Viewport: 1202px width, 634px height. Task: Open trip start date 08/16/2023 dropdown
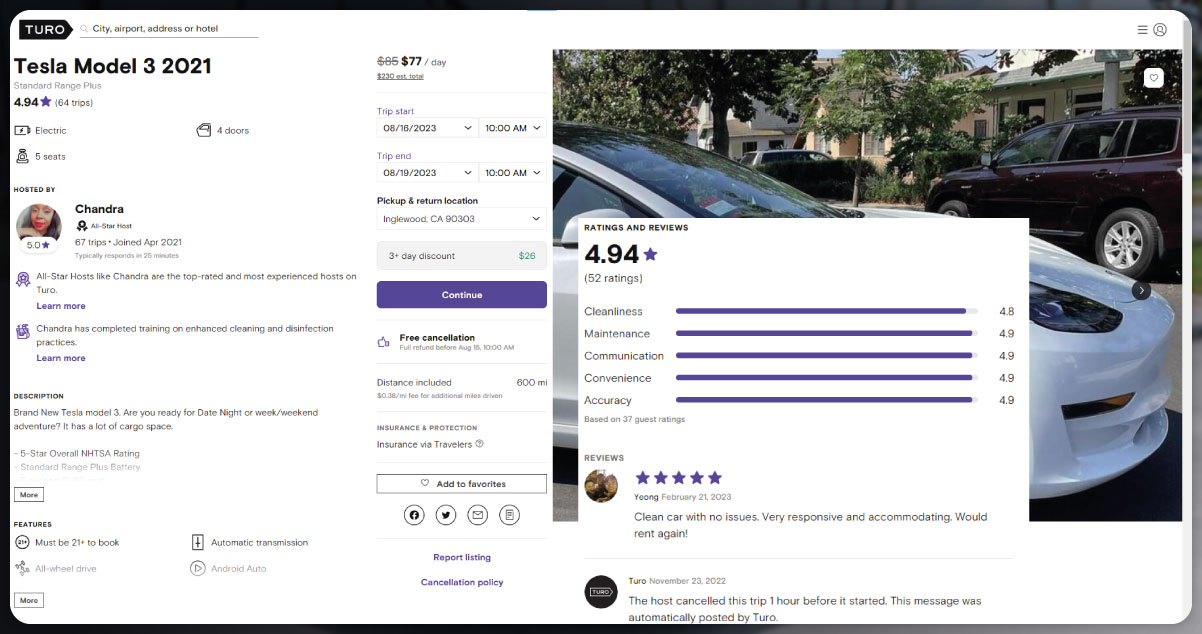pos(427,128)
